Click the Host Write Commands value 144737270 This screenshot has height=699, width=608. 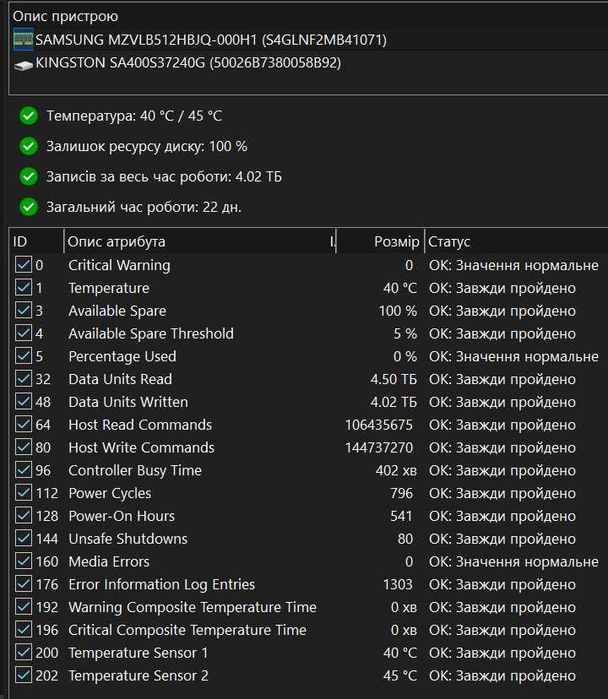click(x=379, y=448)
